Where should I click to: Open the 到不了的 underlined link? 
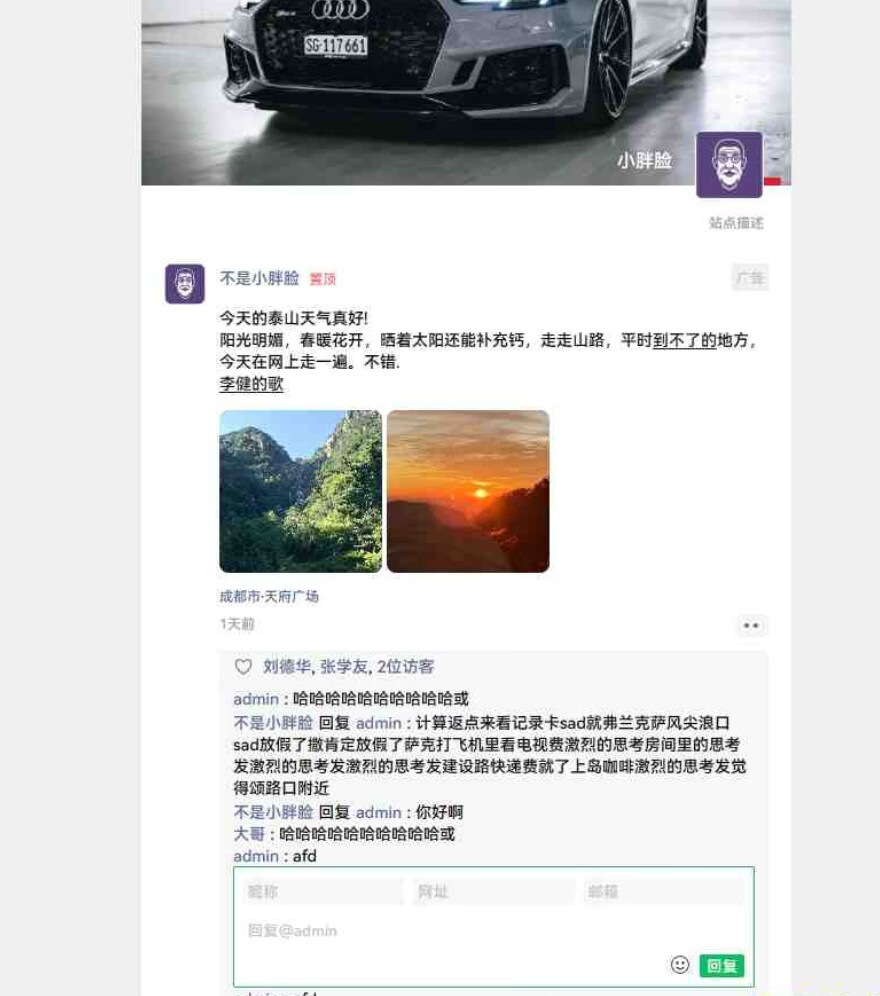(x=684, y=340)
